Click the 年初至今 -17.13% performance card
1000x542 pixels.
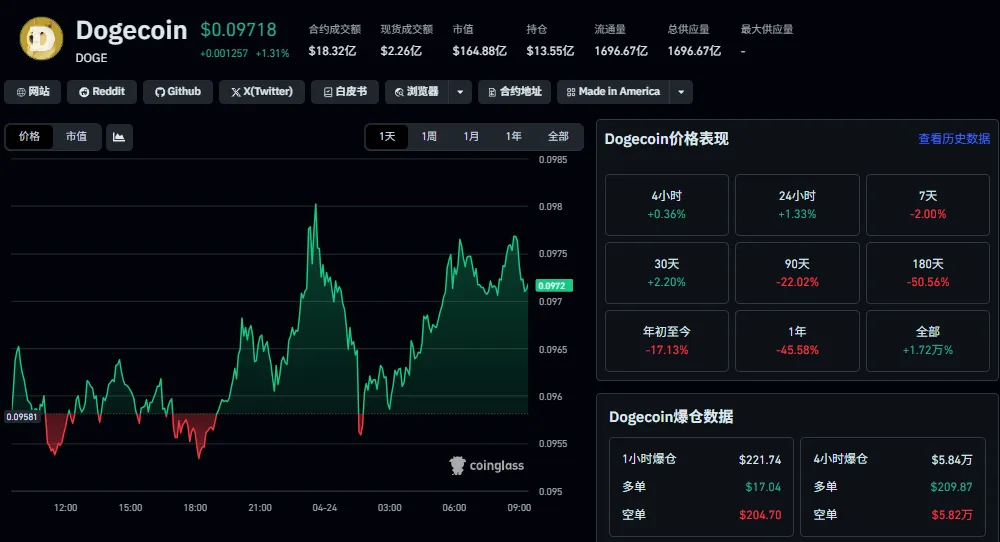pyautogui.click(x=666, y=341)
